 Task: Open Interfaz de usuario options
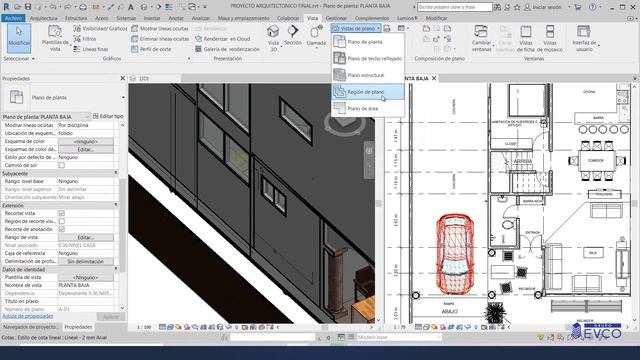click(x=584, y=38)
